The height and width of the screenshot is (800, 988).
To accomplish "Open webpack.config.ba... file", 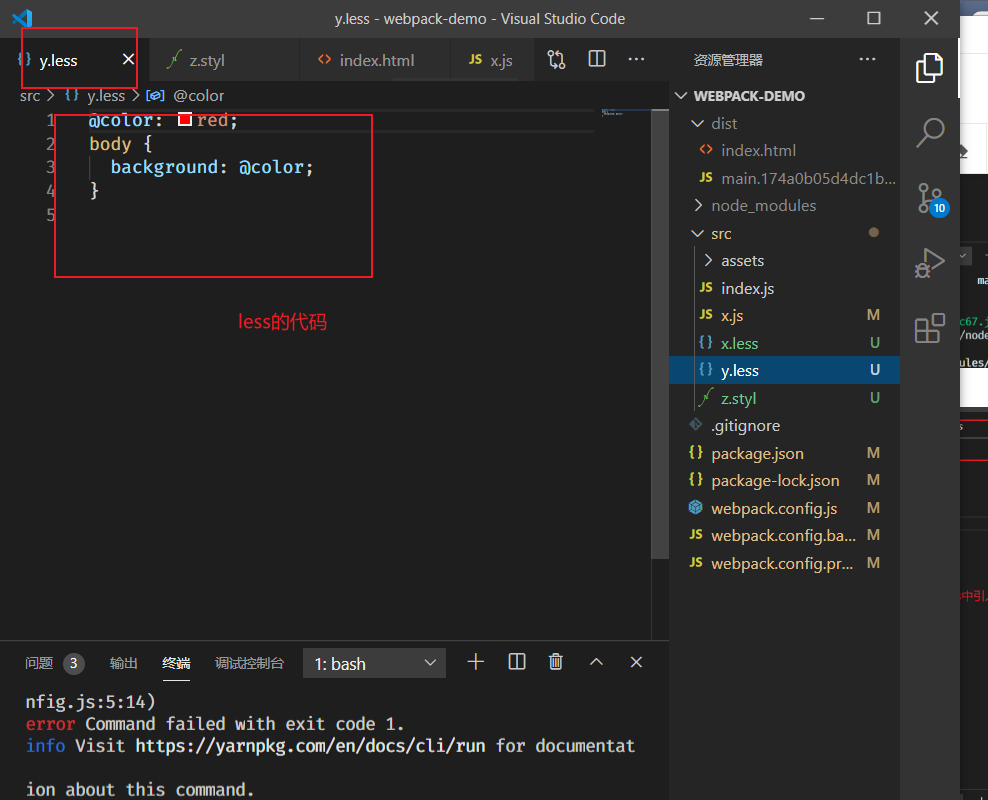I will [784, 535].
